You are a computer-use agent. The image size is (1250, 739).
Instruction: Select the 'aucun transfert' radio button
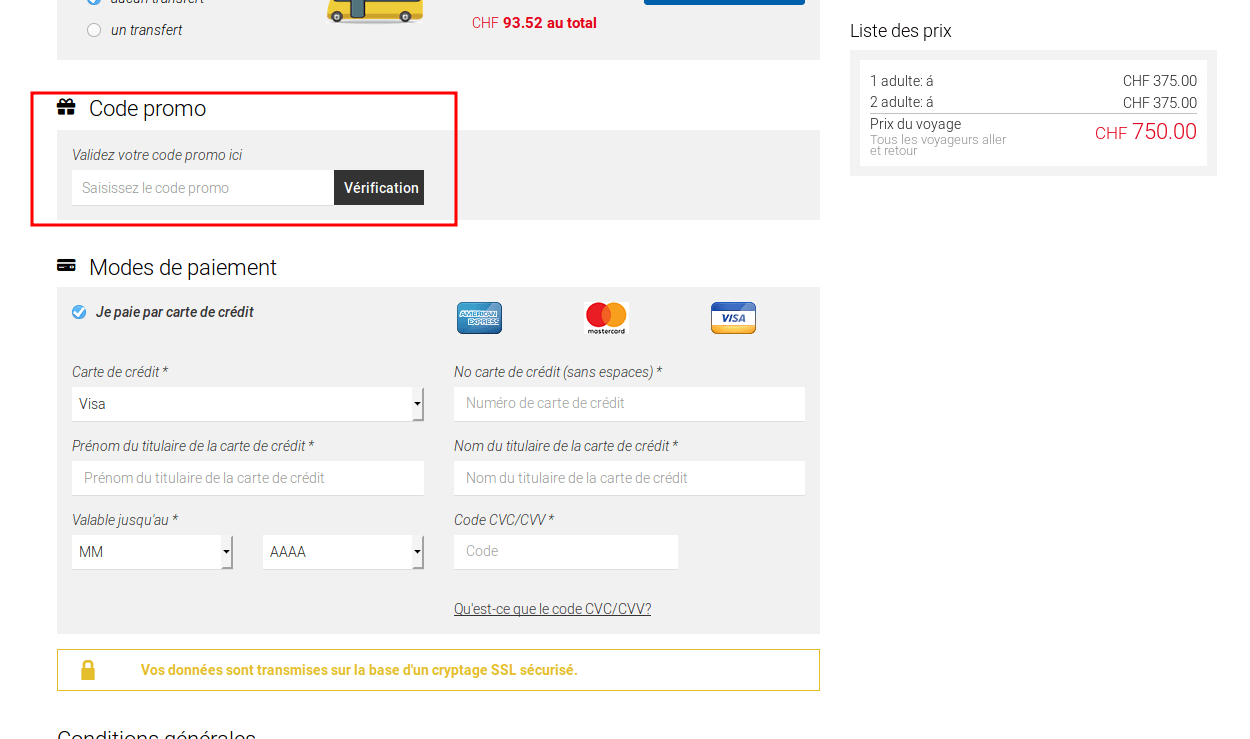94,1
